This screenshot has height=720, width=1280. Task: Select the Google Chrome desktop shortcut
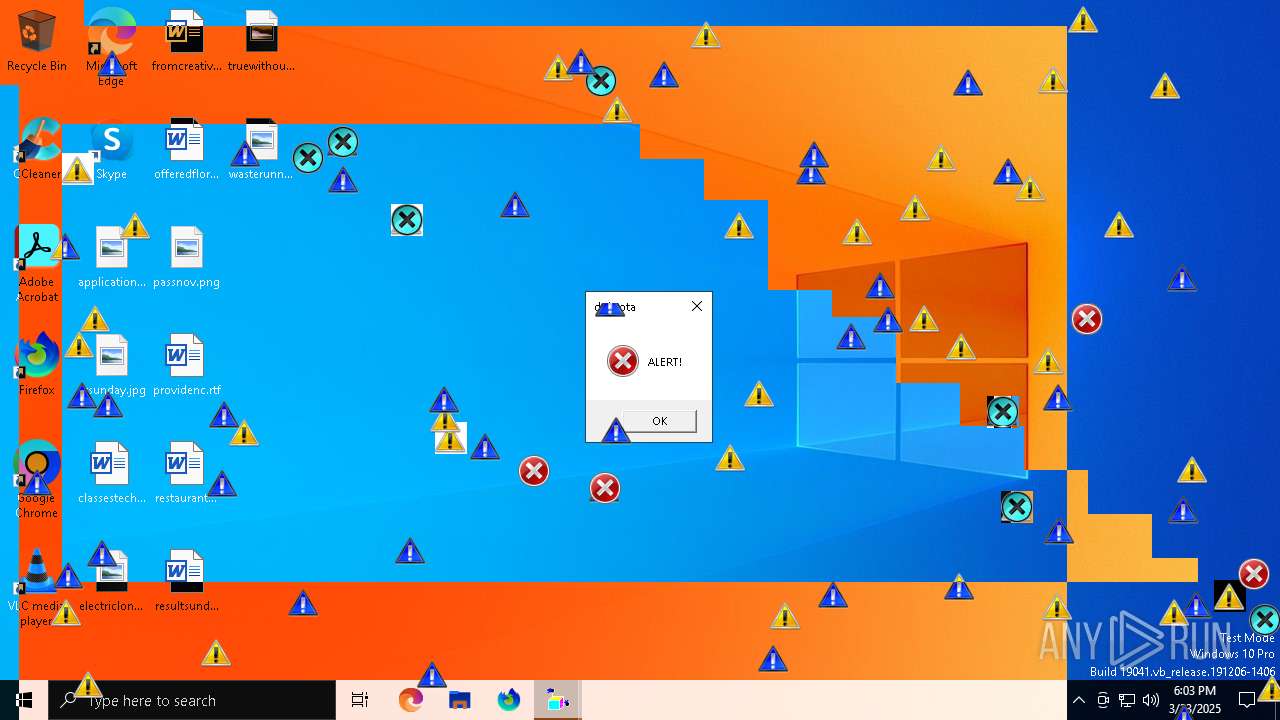(37, 479)
